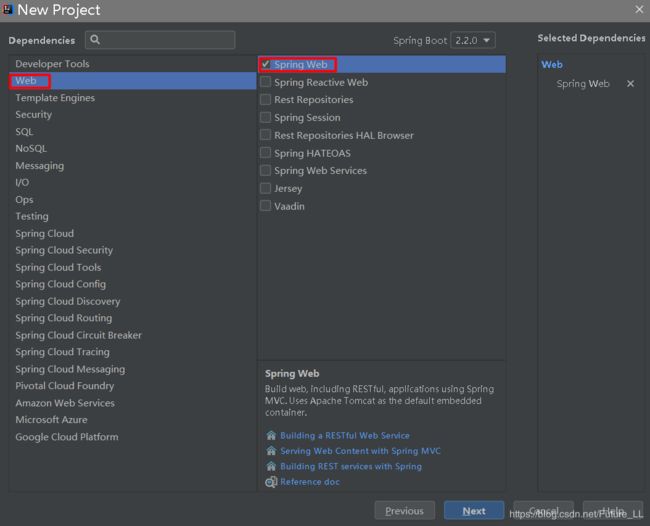Select Spring Cloud Tools category
Screen dimensions: 650x526
pos(133,267)
